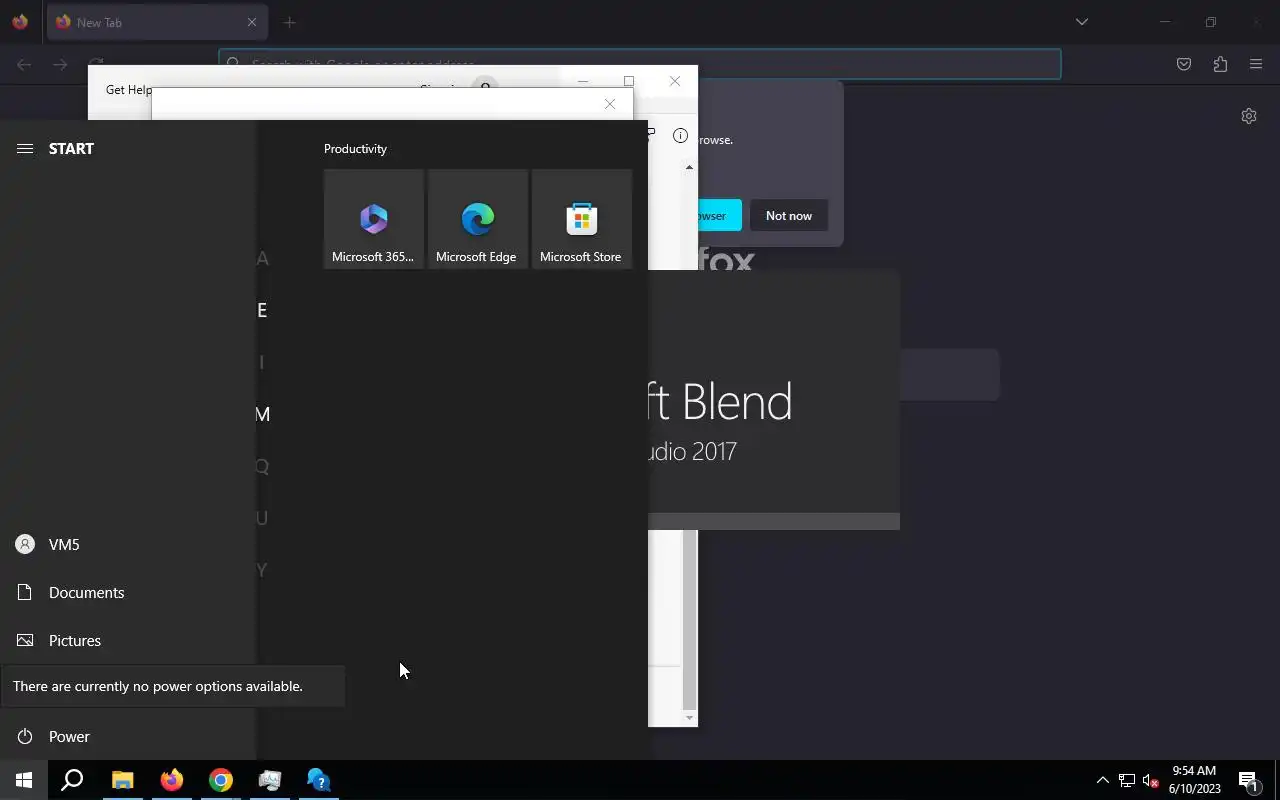Go back in Firefox
The height and width of the screenshot is (800, 1280).
click(x=24, y=64)
